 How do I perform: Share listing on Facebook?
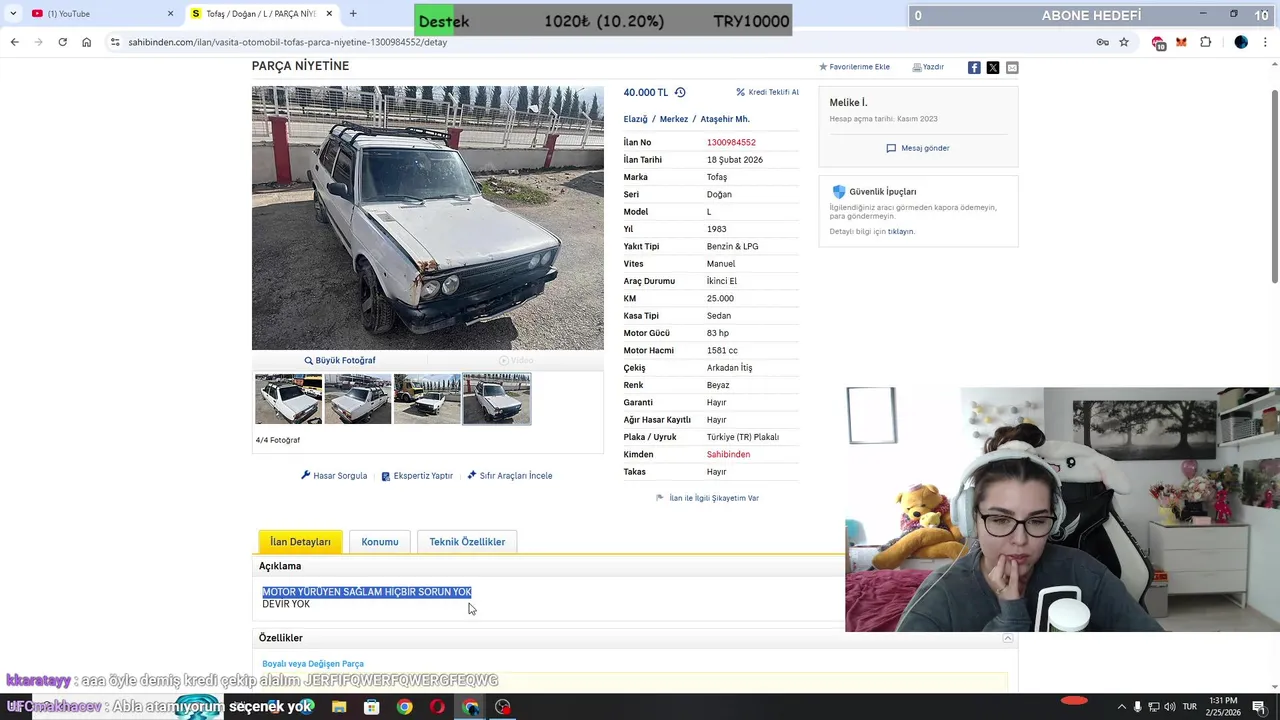[974, 67]
